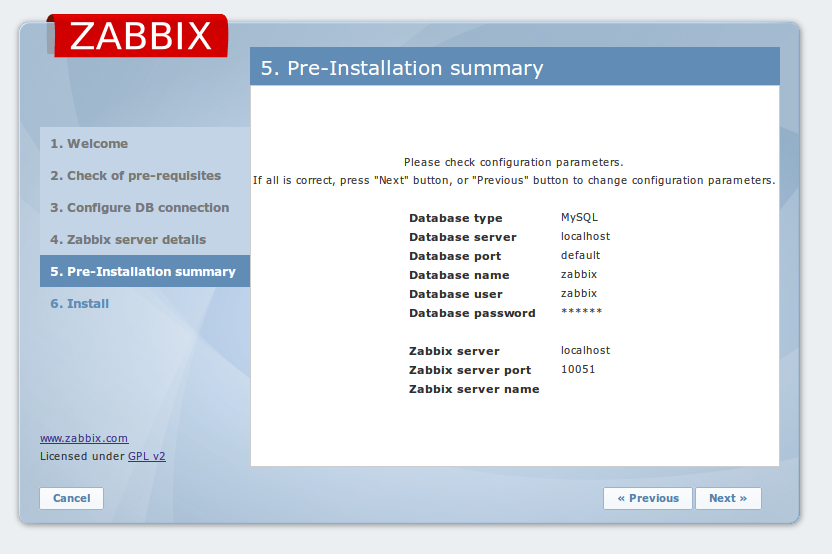Open the www.zabbix.com link
Screen dimensions: 832x554
[x=84, y=438]
